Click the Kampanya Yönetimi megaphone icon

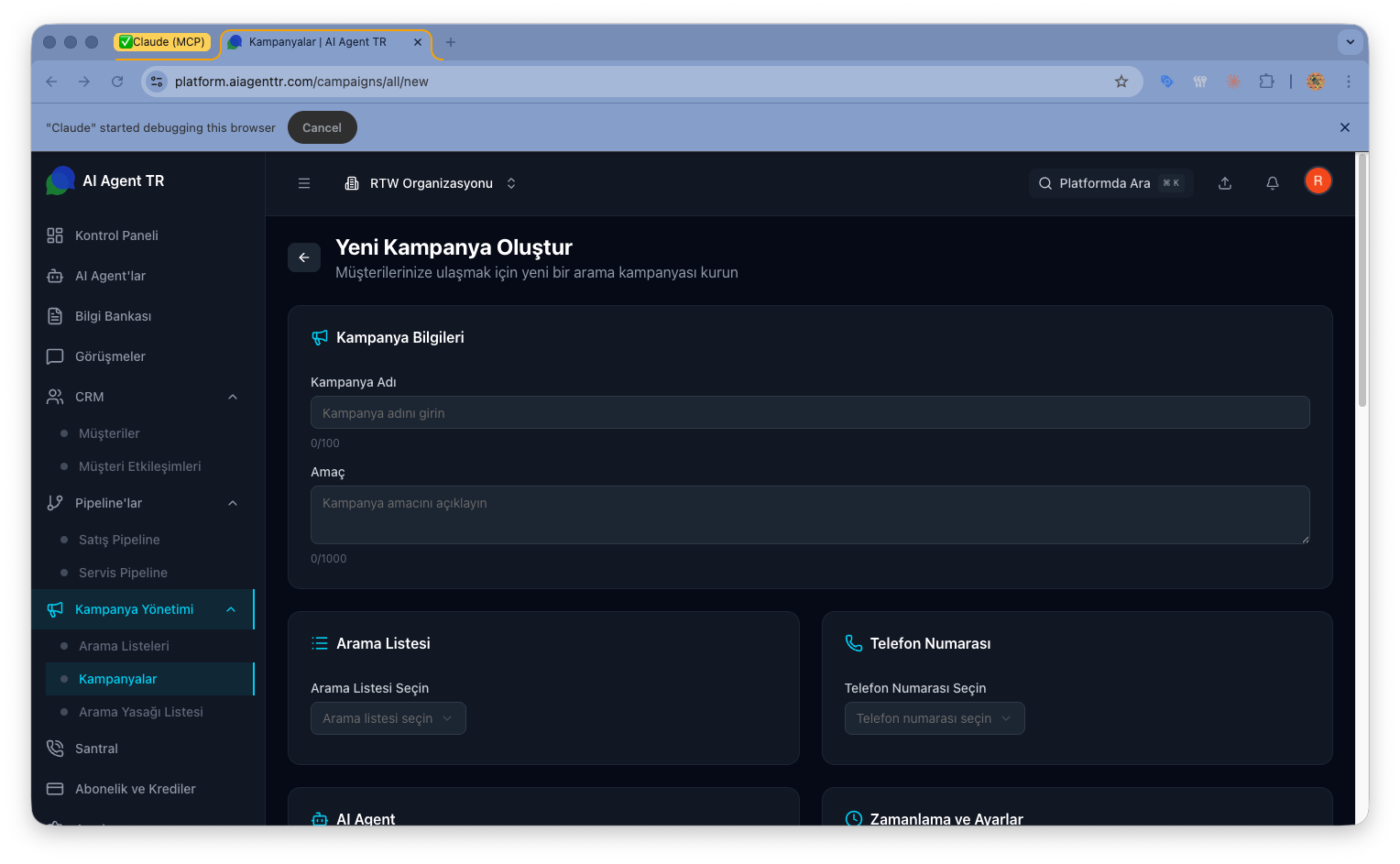coord(55,609)
